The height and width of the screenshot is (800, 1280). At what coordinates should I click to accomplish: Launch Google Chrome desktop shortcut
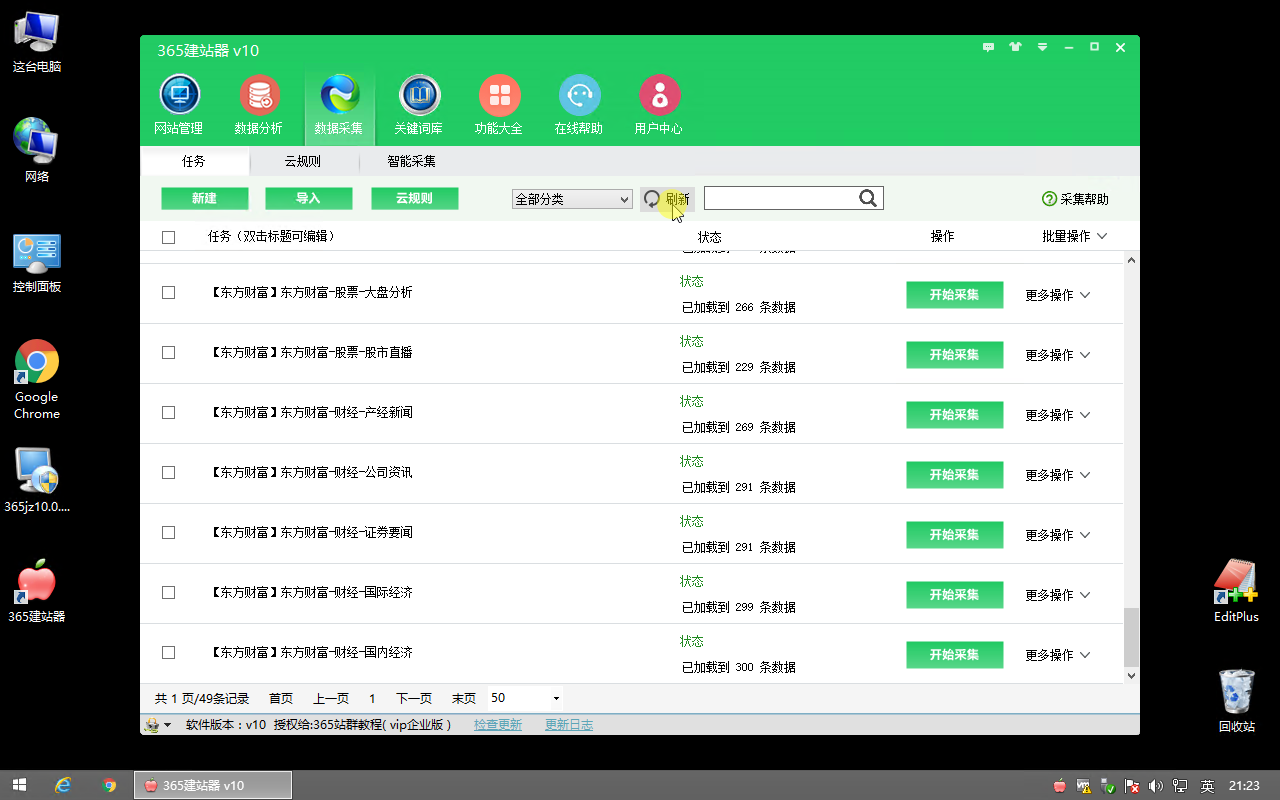click(x=37, y=379)
